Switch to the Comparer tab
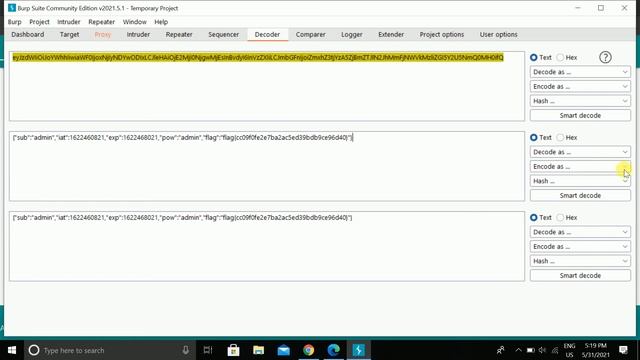Image resolution: width=640 pixels, height=360 pixels. click(x=311, y=35)
